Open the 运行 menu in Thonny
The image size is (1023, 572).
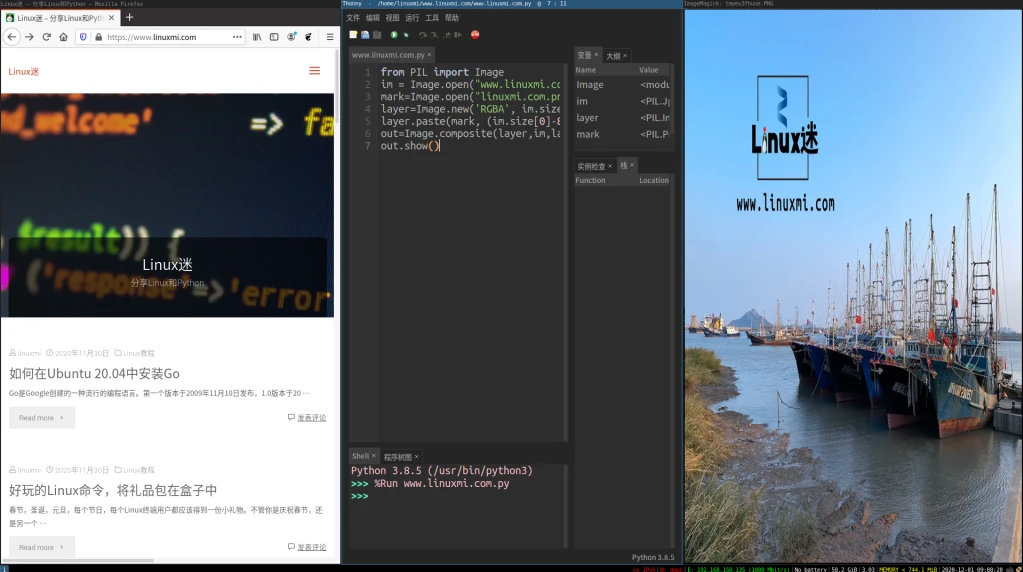click(x=412, y=18)
